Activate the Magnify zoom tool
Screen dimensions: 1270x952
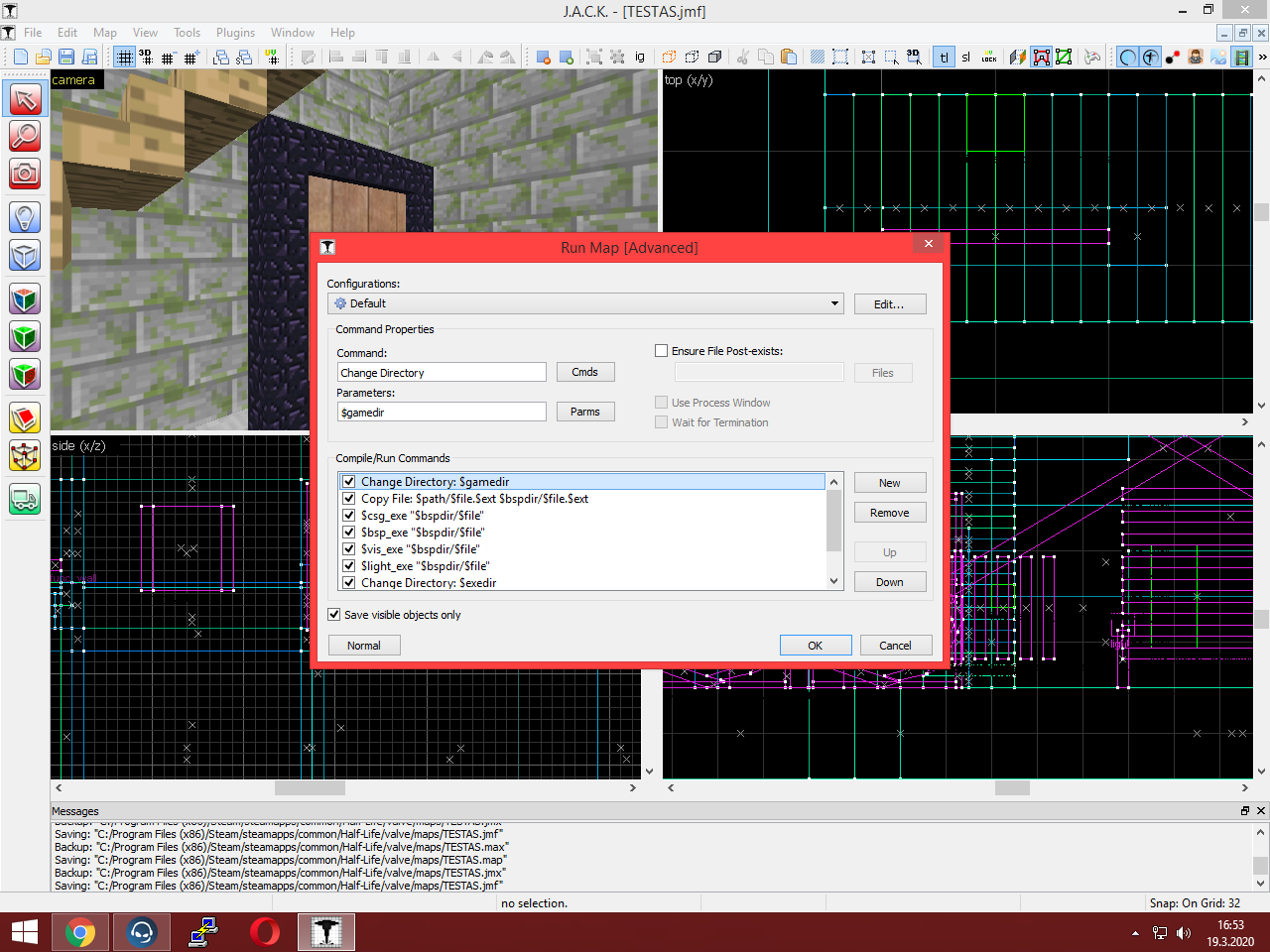click(25, 136)
